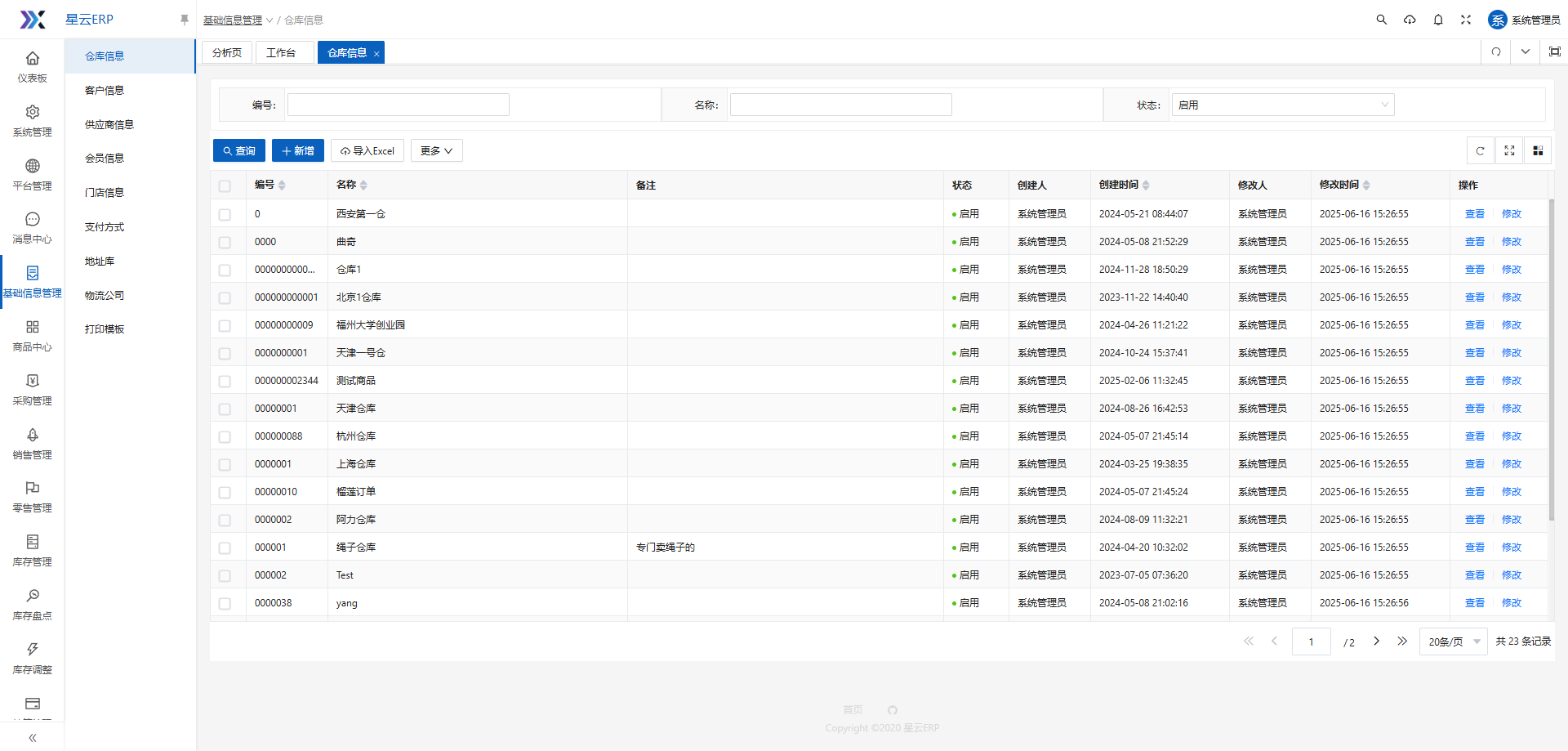Switch to the 工作台 tab

click(281, 53)
